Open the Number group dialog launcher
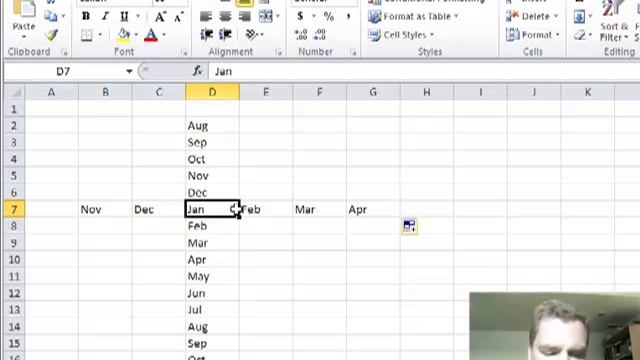Viewport: 640px width, 360px height. coord(353,52)
